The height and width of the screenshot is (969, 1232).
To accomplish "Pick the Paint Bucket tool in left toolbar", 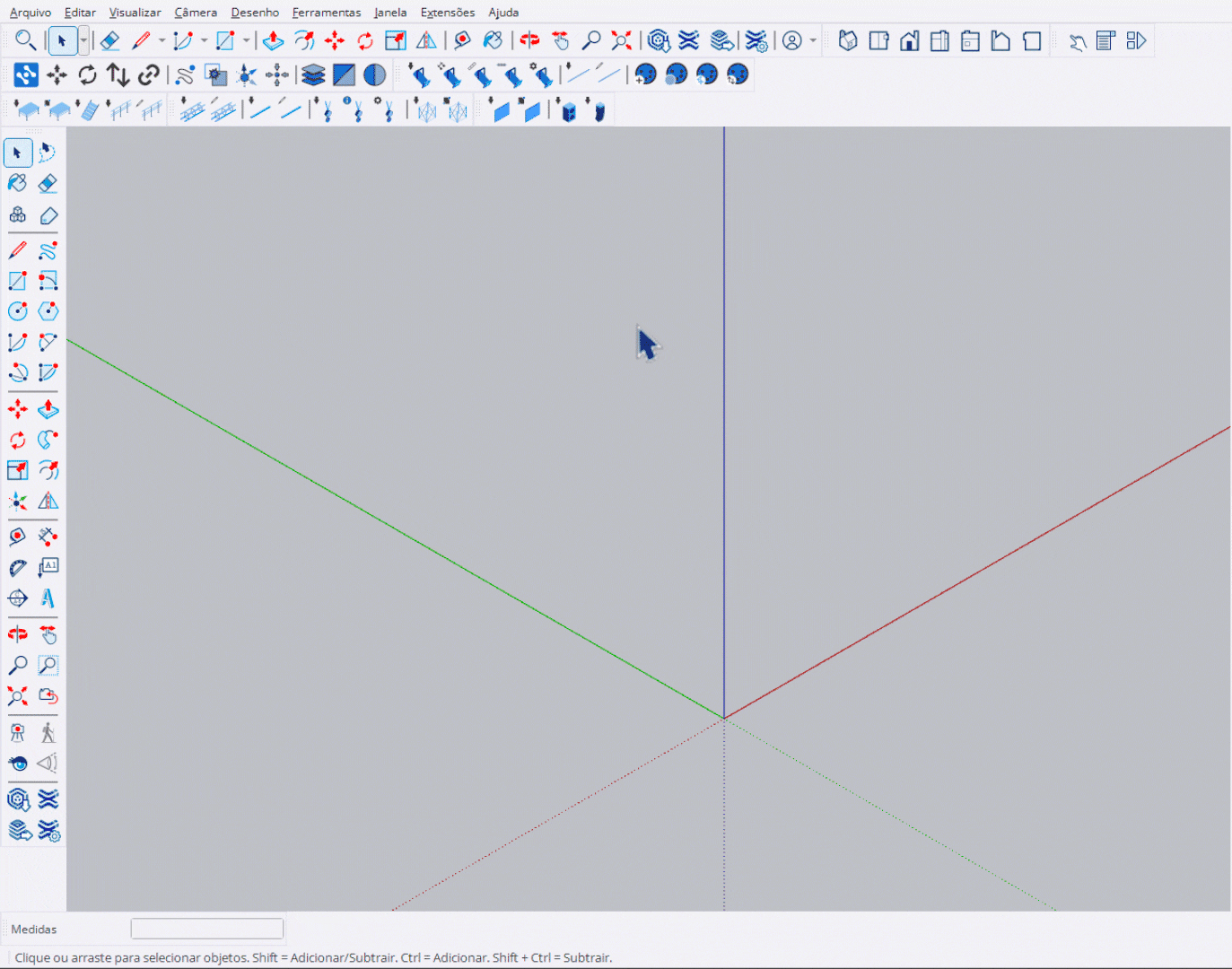I will pyautogui.click(x=17, y=184).
